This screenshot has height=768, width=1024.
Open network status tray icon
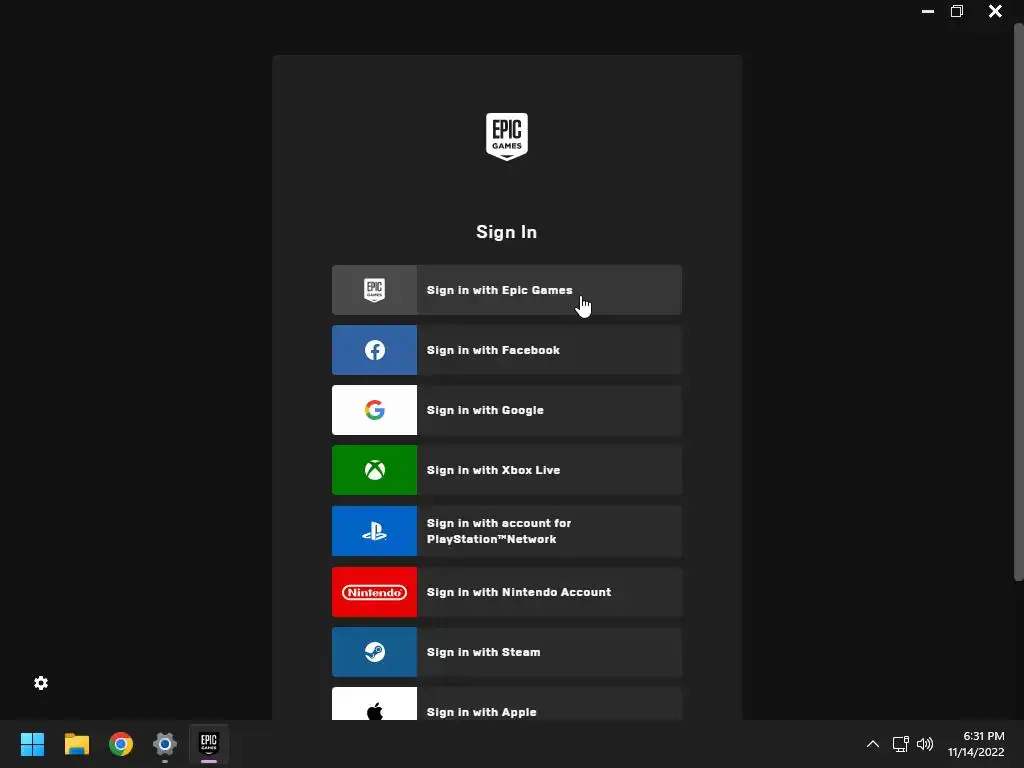point(901,744)
